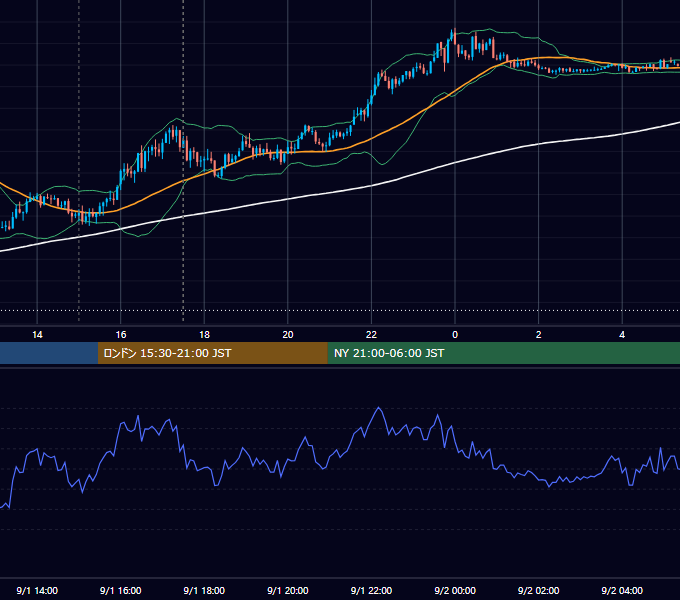Click the 20 hour label on chart axis
Image resolution: width=680 pixels, height=600 pixels.
click(x=288, y=335)
